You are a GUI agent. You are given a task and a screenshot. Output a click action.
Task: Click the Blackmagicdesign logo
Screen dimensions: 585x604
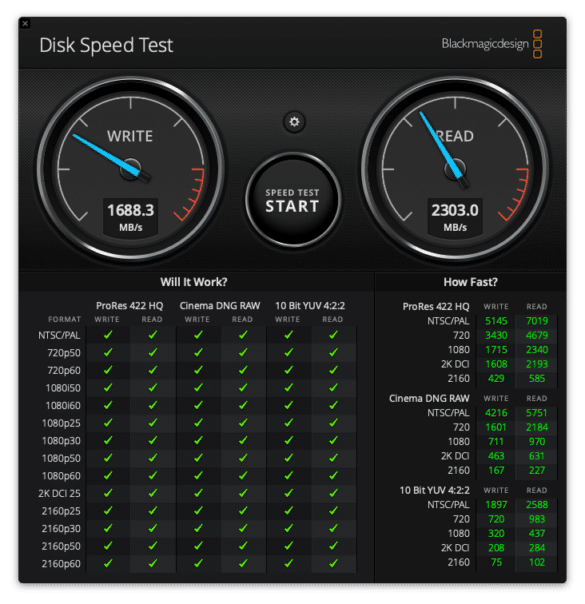tap(492, 44)
